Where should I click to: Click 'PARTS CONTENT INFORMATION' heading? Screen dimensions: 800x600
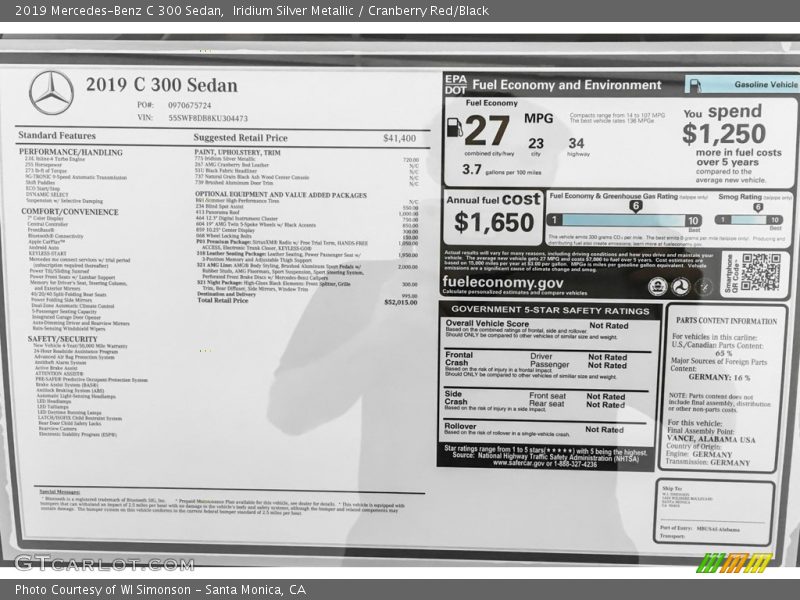coord(727,321)
